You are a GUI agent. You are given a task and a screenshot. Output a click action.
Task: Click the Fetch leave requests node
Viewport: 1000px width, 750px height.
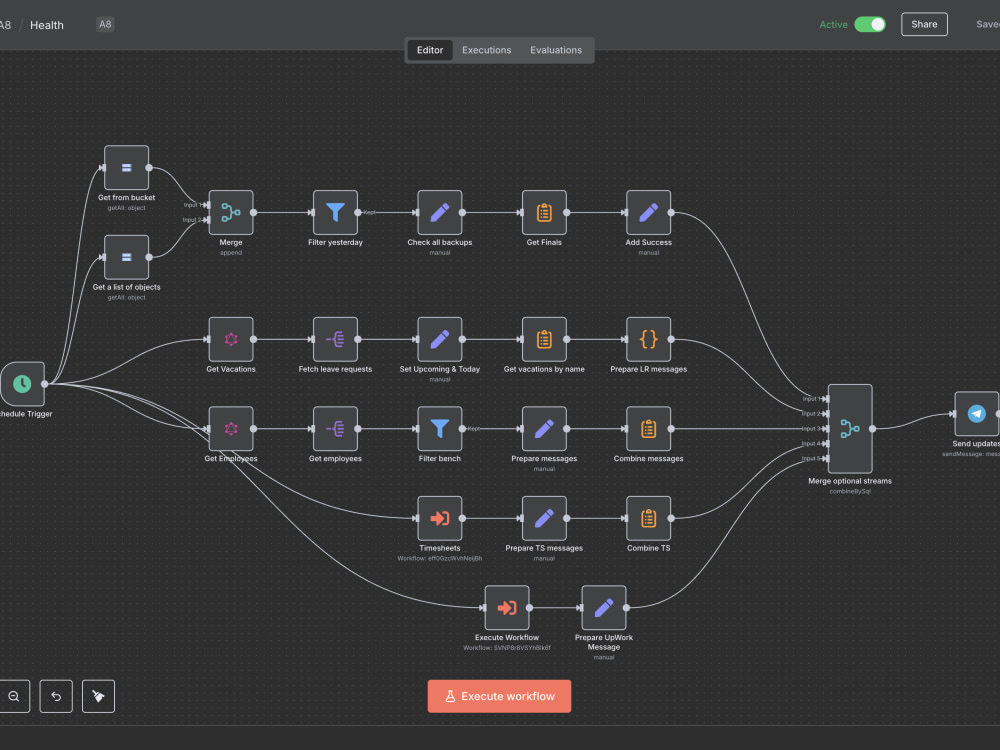click(335, 339)
